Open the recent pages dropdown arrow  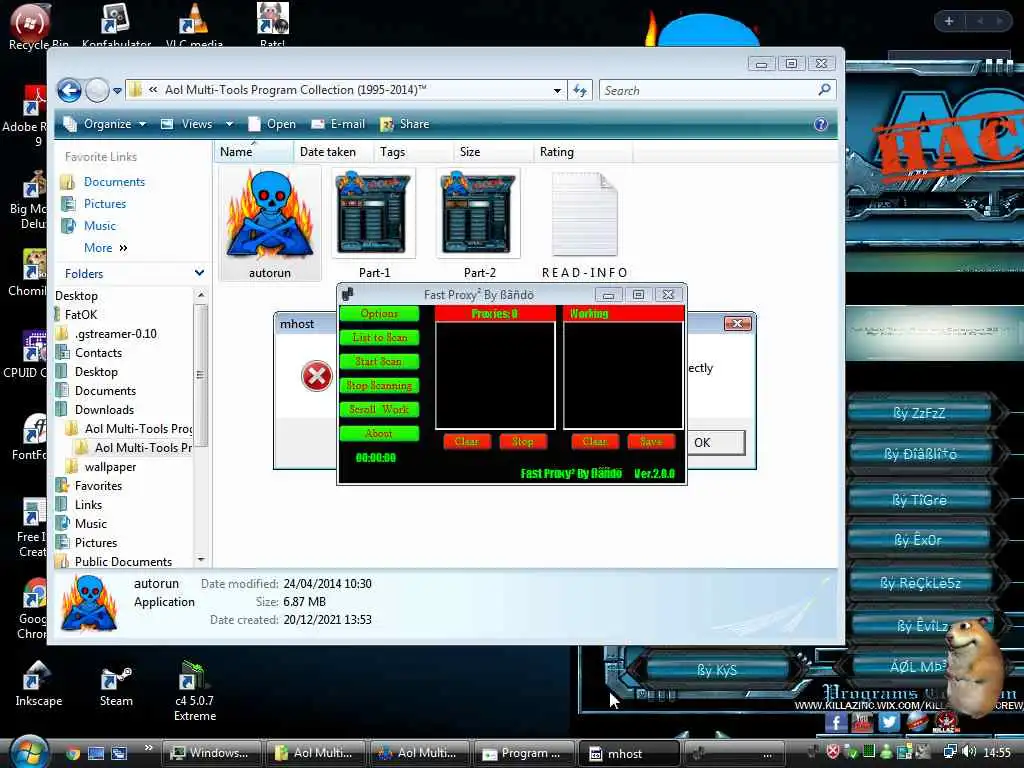tap(118, 91)
